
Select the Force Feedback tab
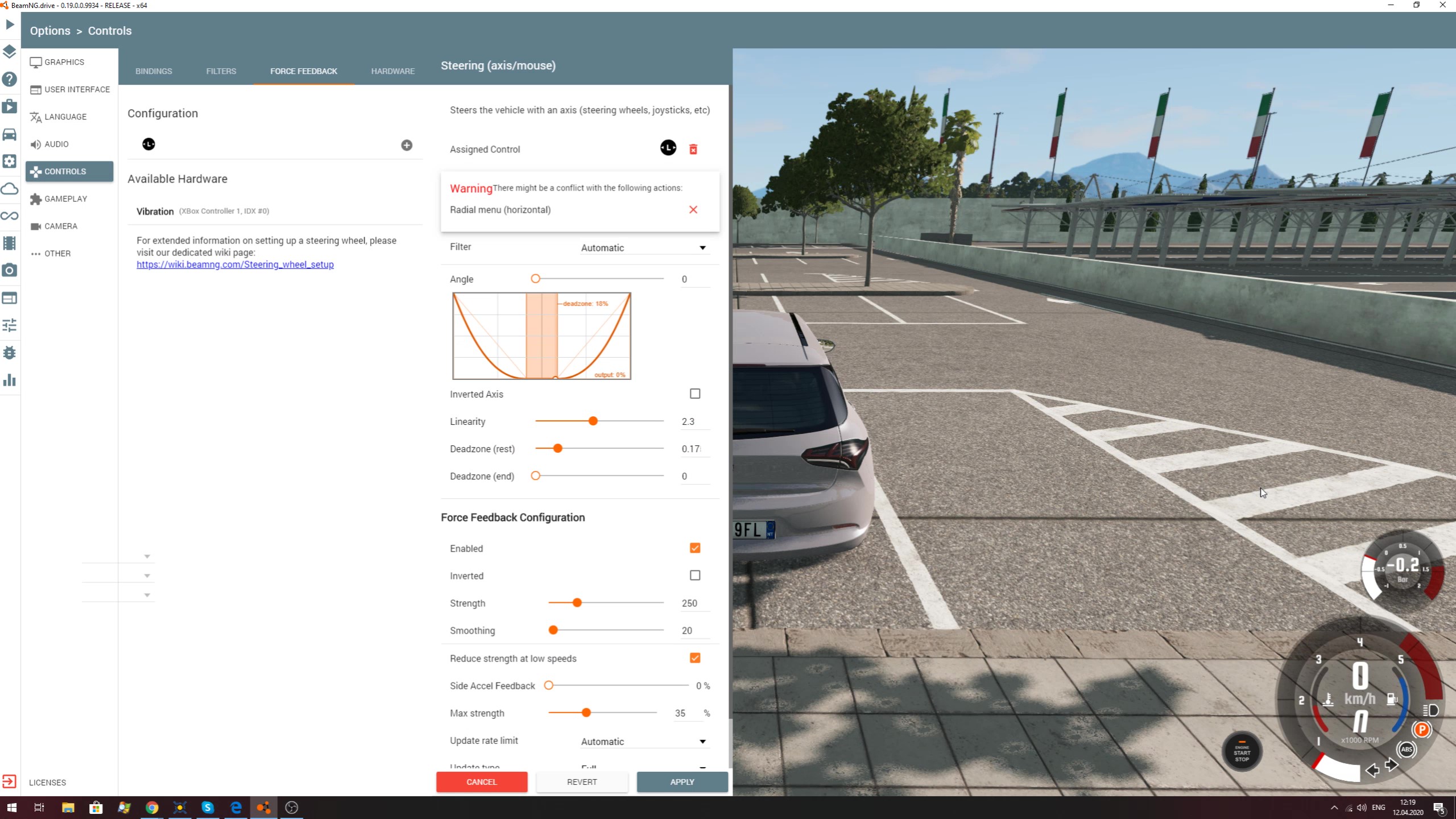(304, 71)
